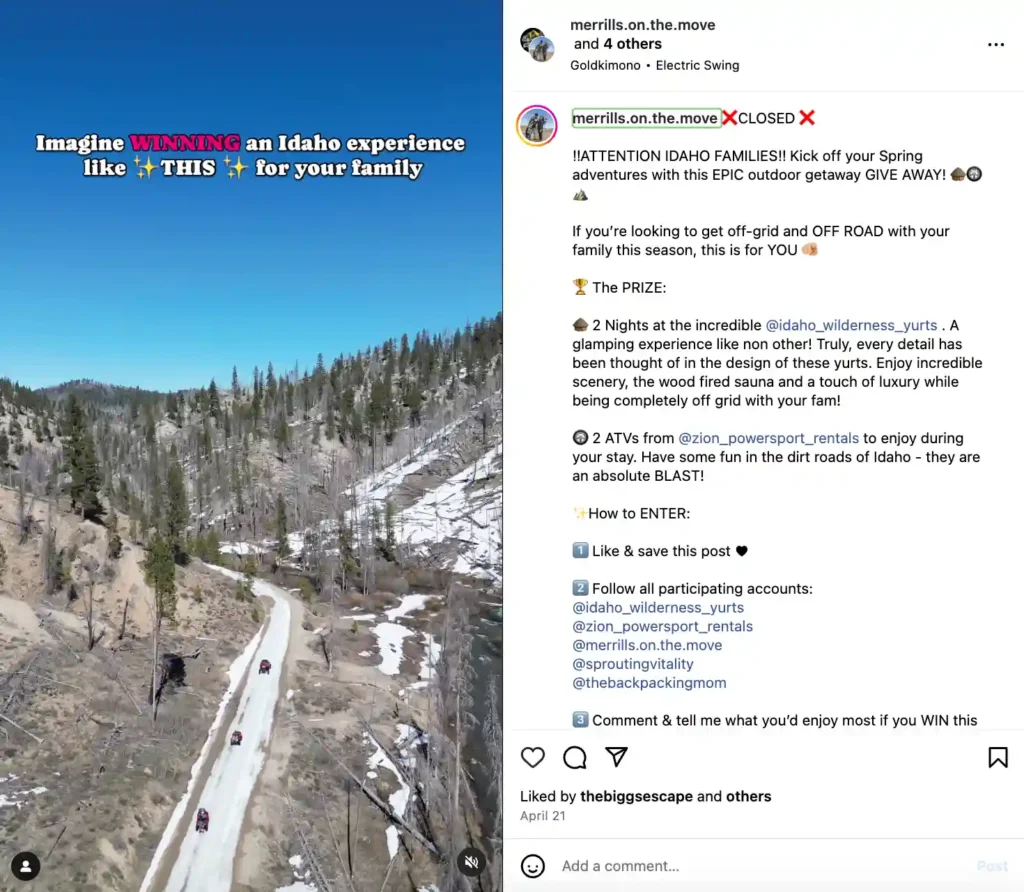The width and height of the screenshot is (1024, 892).
Task: Click the April 21 post date
Action: point(543,816)
